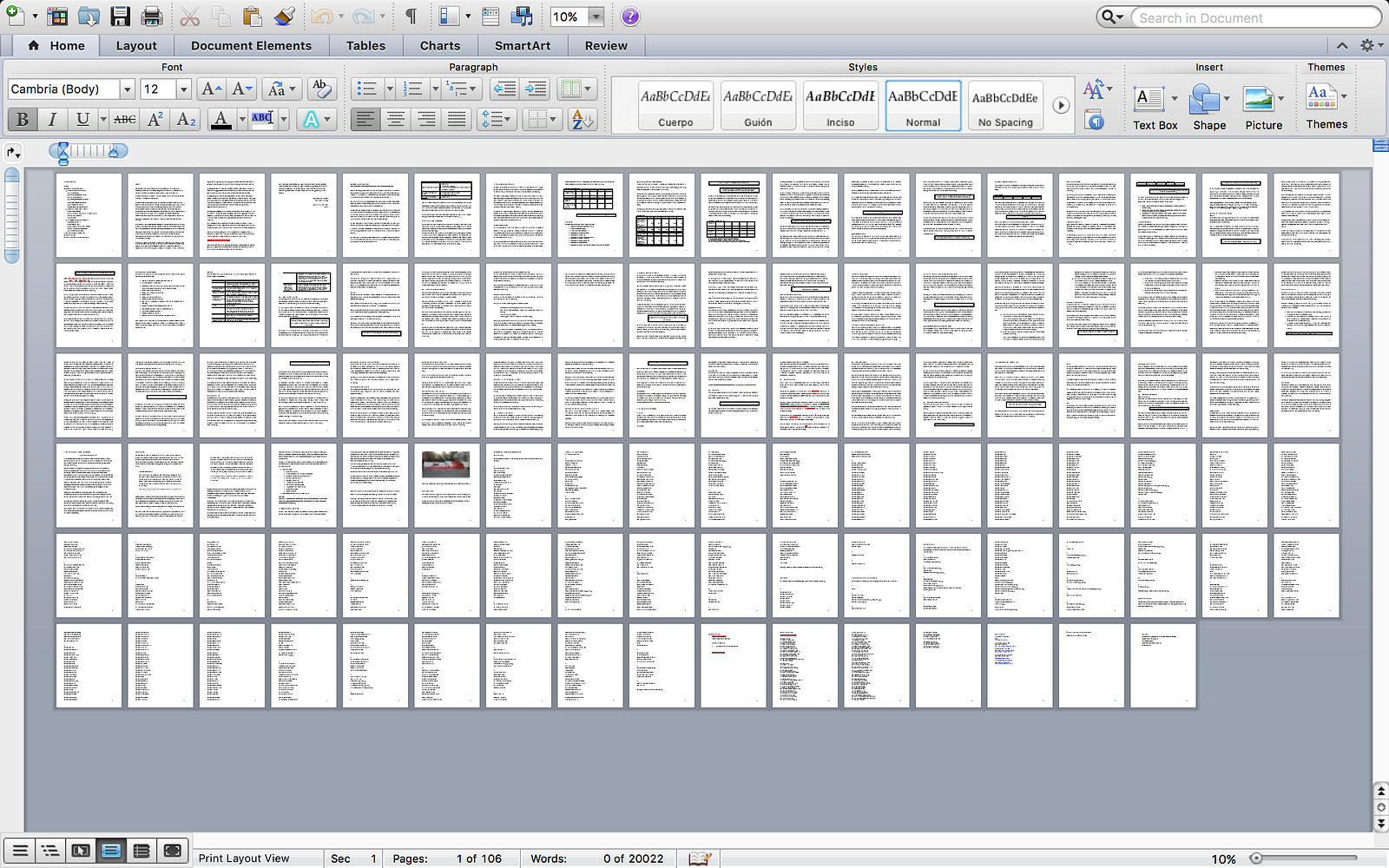Open the highlight color arrow menu
Viewport: 1389px width, 868px height.
pos(284,120)
